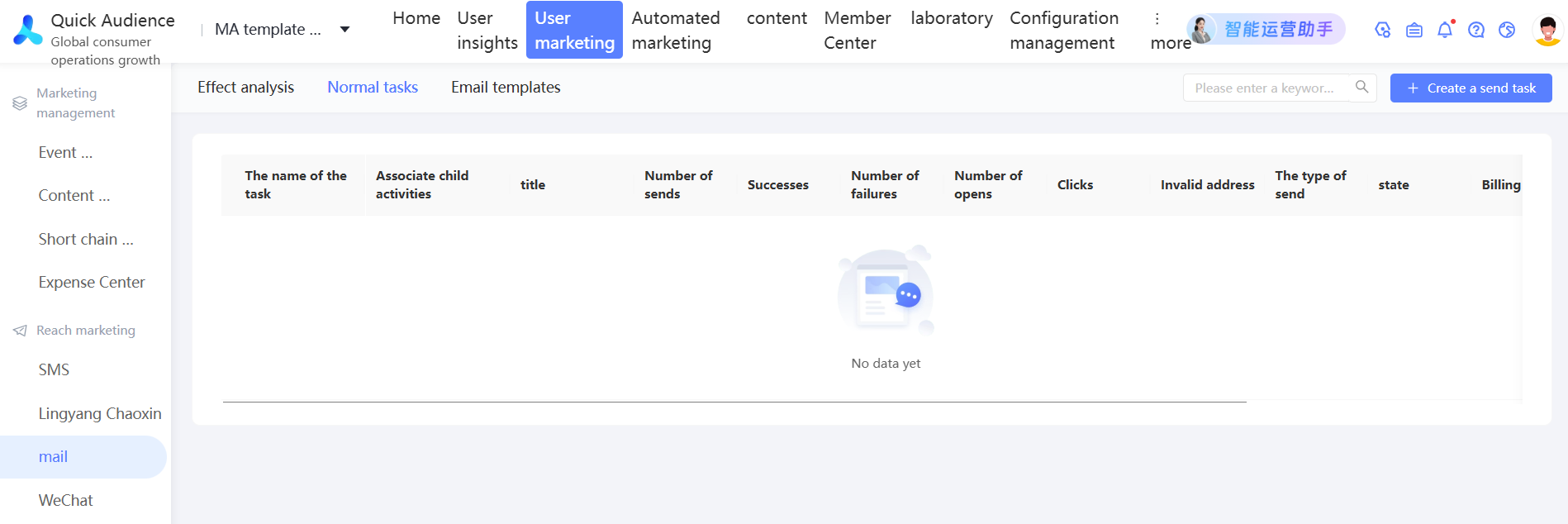1568x524 pixels.
Task: Click the Quick Audience logo icon
Action: coord(28,30)
